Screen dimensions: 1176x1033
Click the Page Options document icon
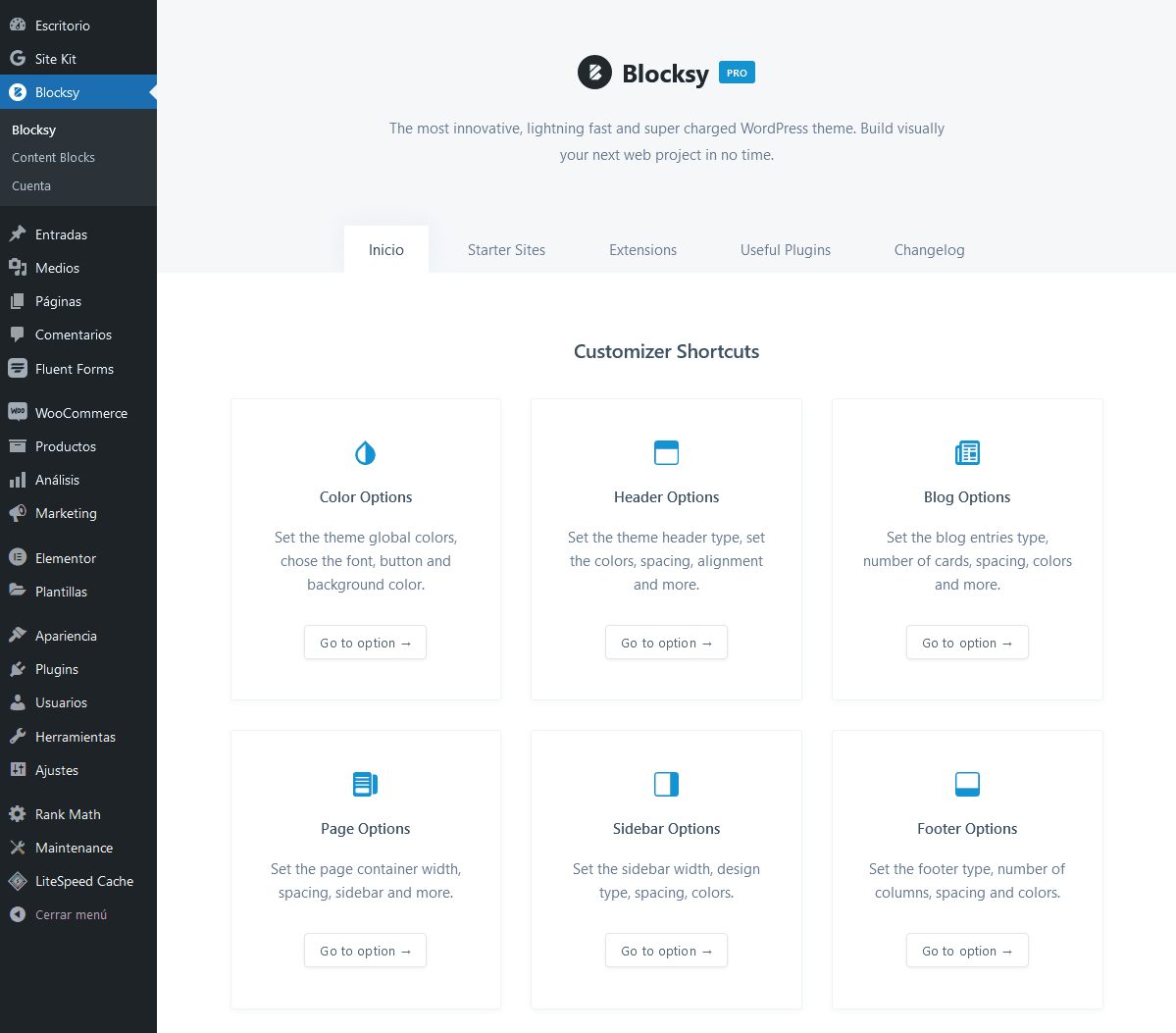tap(365, 784)
